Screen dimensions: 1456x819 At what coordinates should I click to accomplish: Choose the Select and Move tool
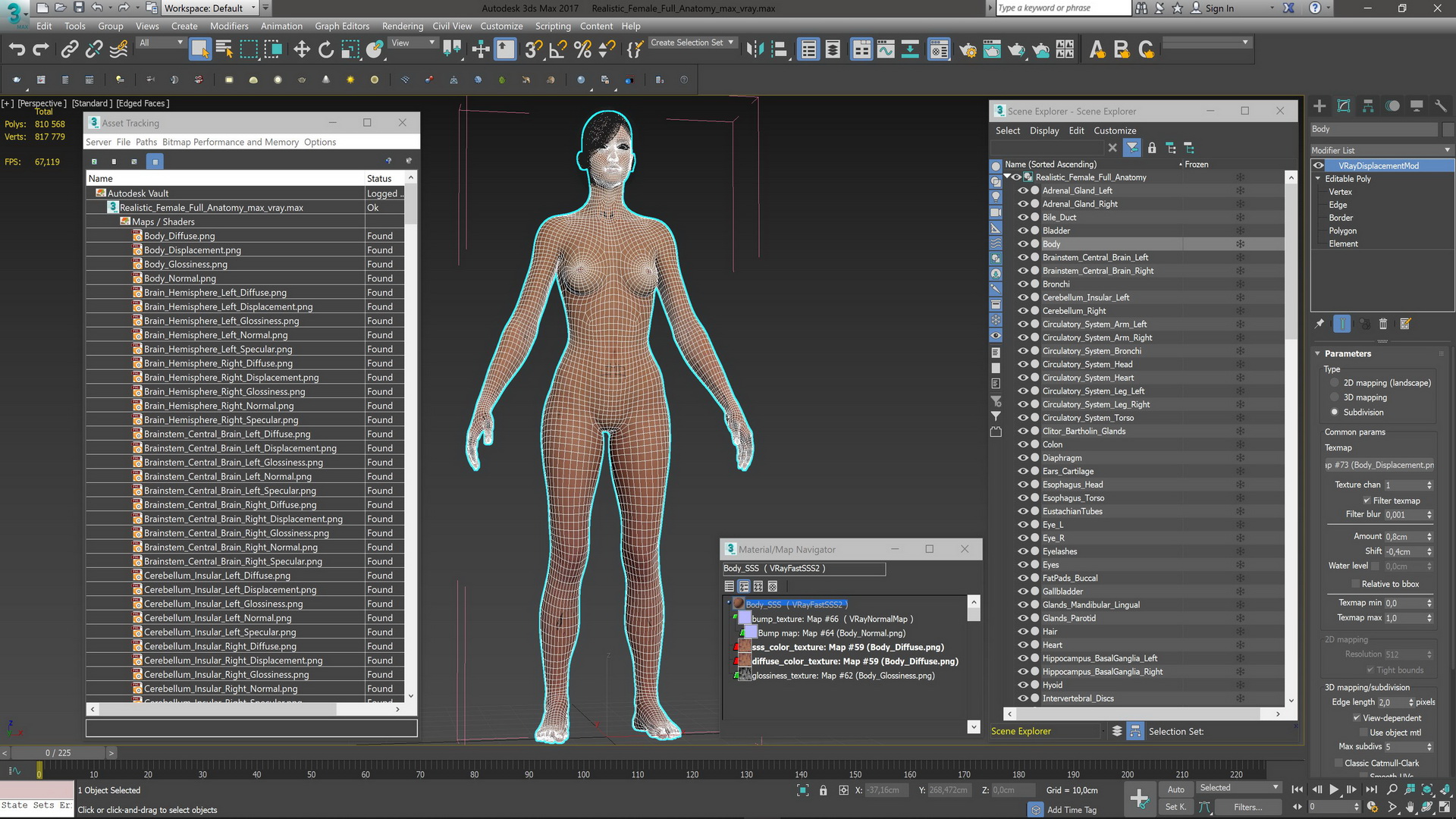click(x=302, y=50)
